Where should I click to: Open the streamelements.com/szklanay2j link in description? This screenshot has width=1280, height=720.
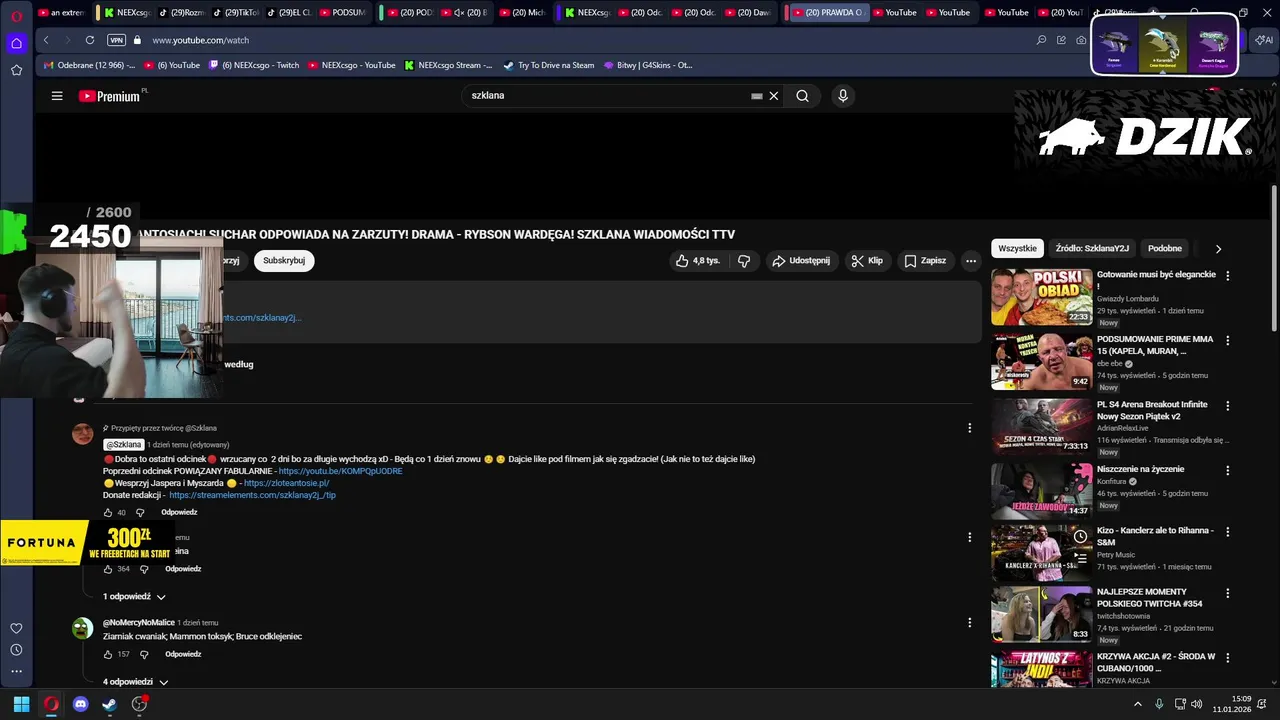pyautogui.click(x=262, y=318)
